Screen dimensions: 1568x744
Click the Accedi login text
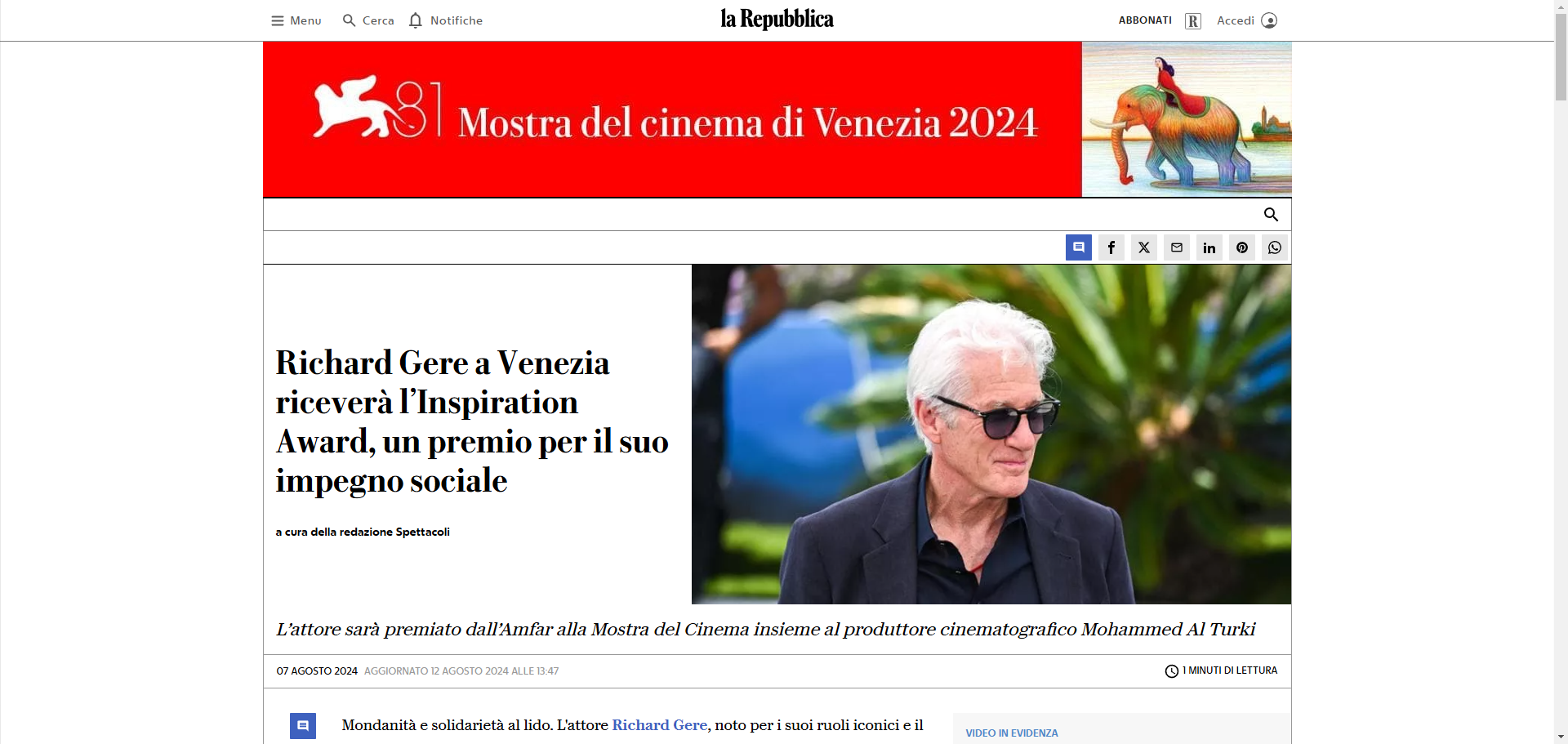coord(1236,20)
